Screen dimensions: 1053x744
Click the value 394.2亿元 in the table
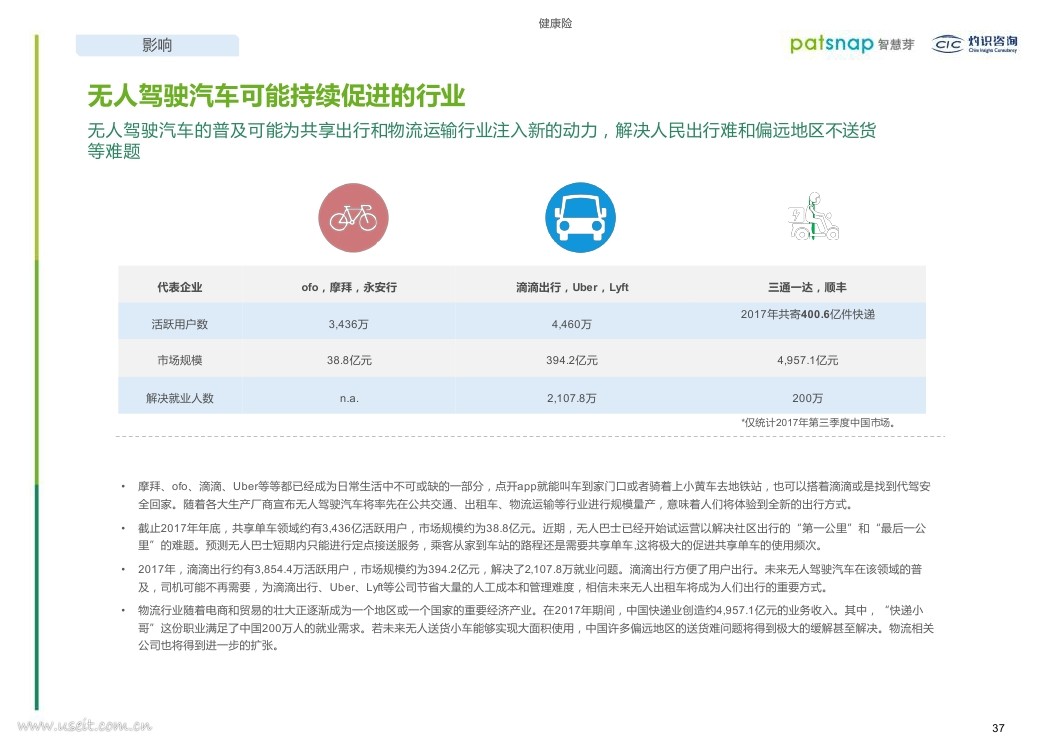tap(571, 361)
